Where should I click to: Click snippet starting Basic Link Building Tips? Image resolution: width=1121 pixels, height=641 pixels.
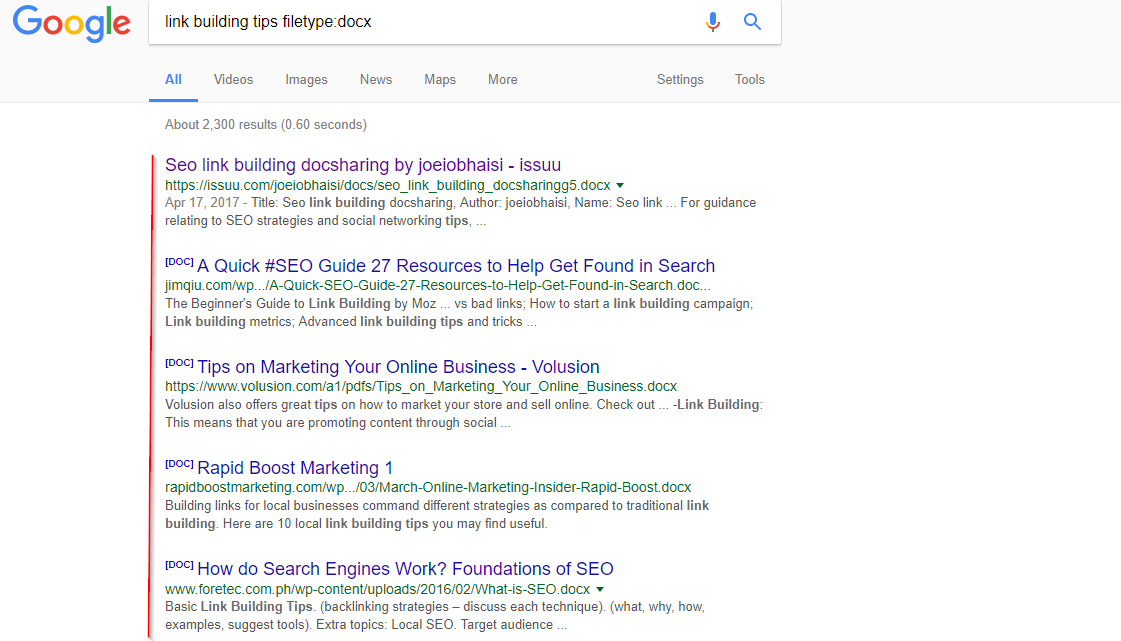(435, 615)
